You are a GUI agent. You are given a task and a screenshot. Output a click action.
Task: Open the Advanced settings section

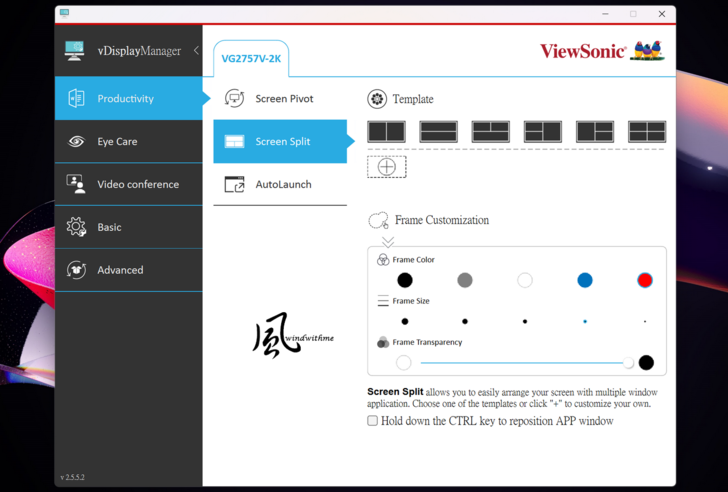(129, 270)
